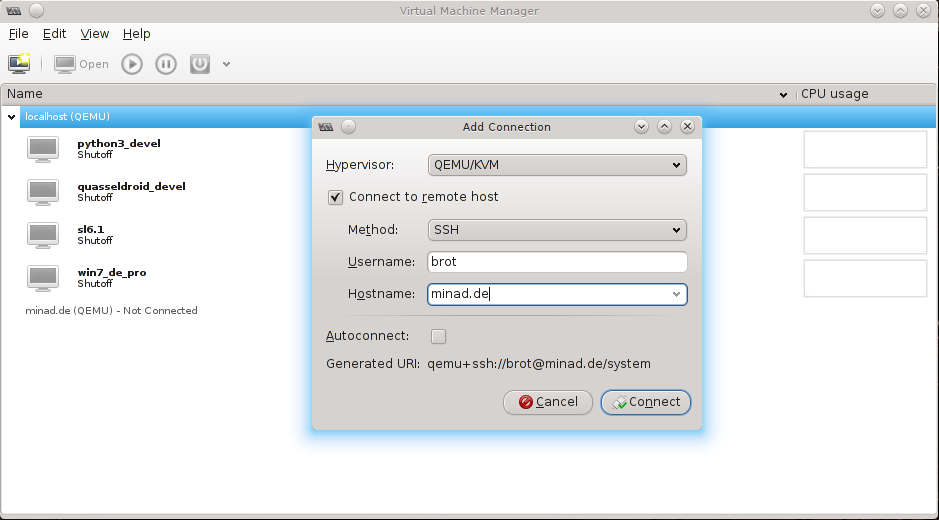Click the quasseldroid_devel monitor icon
Viewport: 939px width, 520px height.
click(43, 192)
